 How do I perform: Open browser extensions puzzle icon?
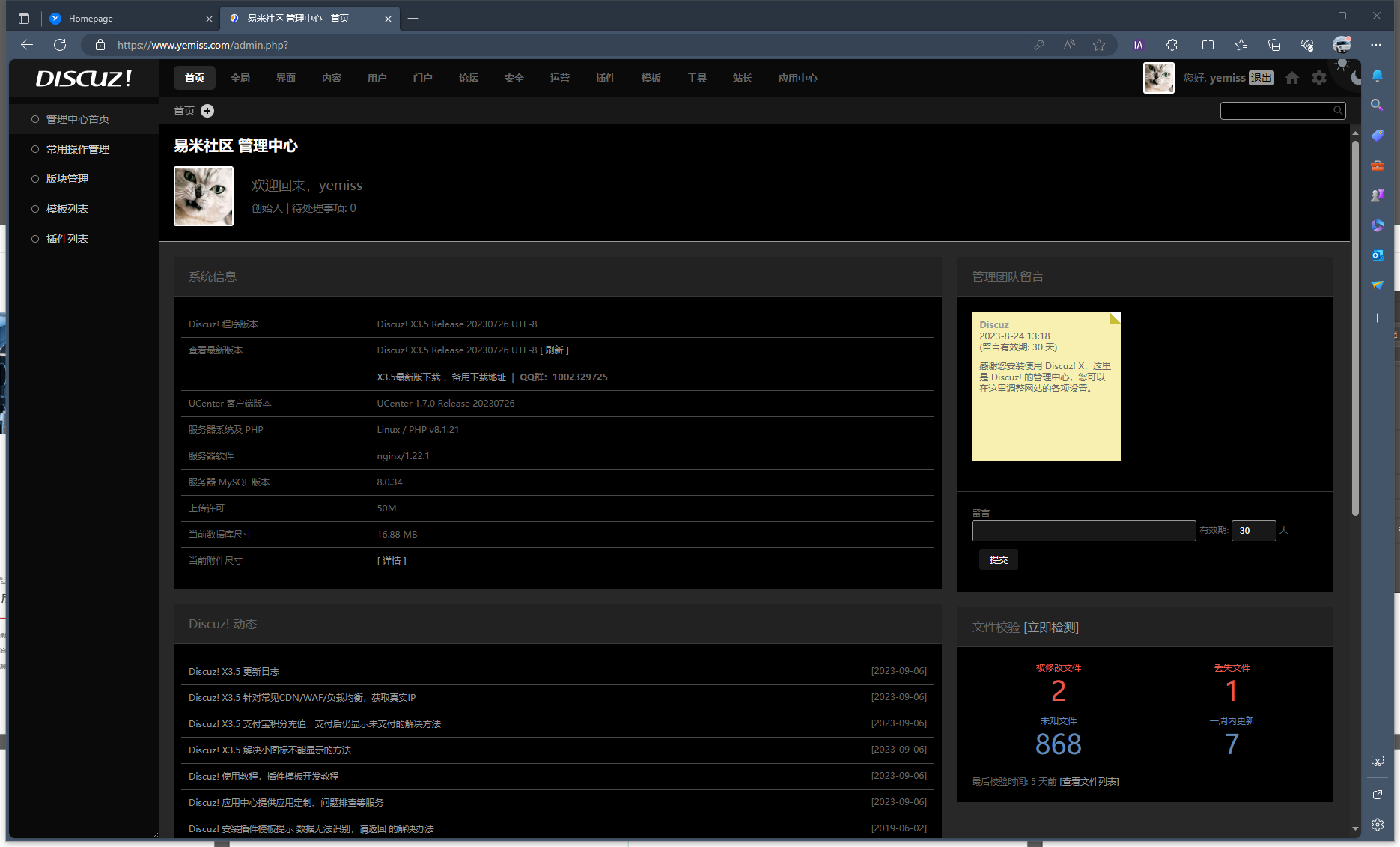1172,45
